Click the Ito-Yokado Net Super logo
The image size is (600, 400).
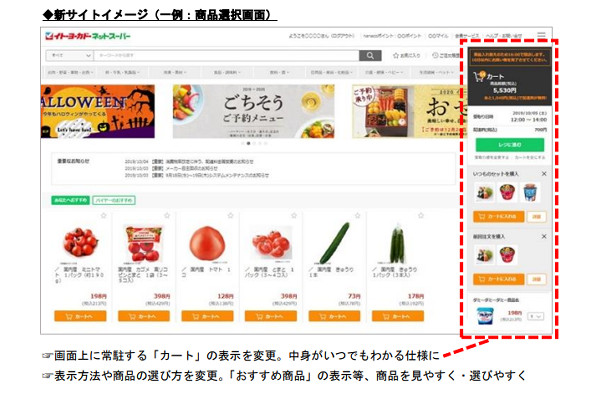pyautogui.click(x=88, y=36)
